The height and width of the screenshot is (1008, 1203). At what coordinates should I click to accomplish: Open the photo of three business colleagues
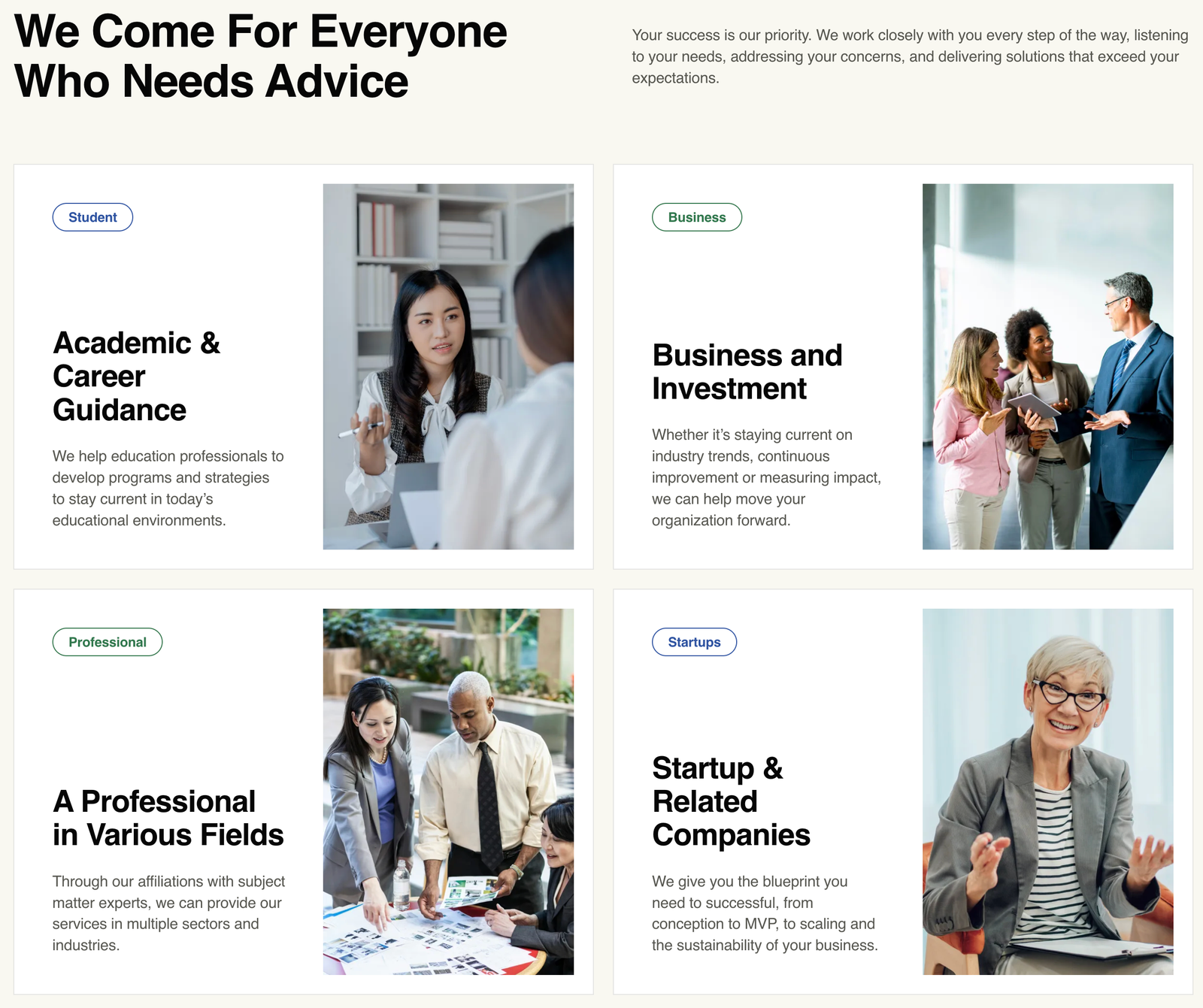point(1047,367)
